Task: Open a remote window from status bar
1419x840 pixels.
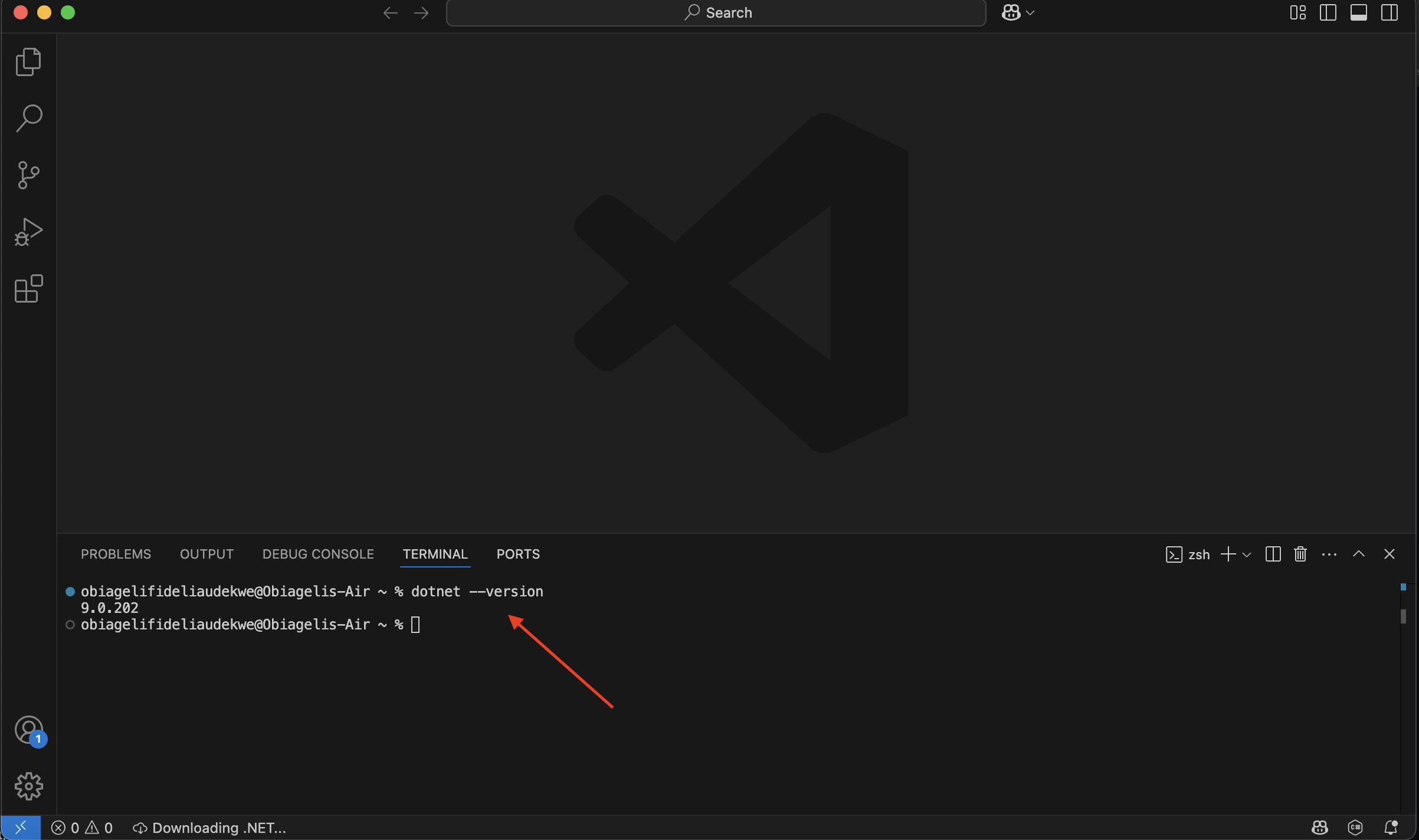Action: [21, 828]
